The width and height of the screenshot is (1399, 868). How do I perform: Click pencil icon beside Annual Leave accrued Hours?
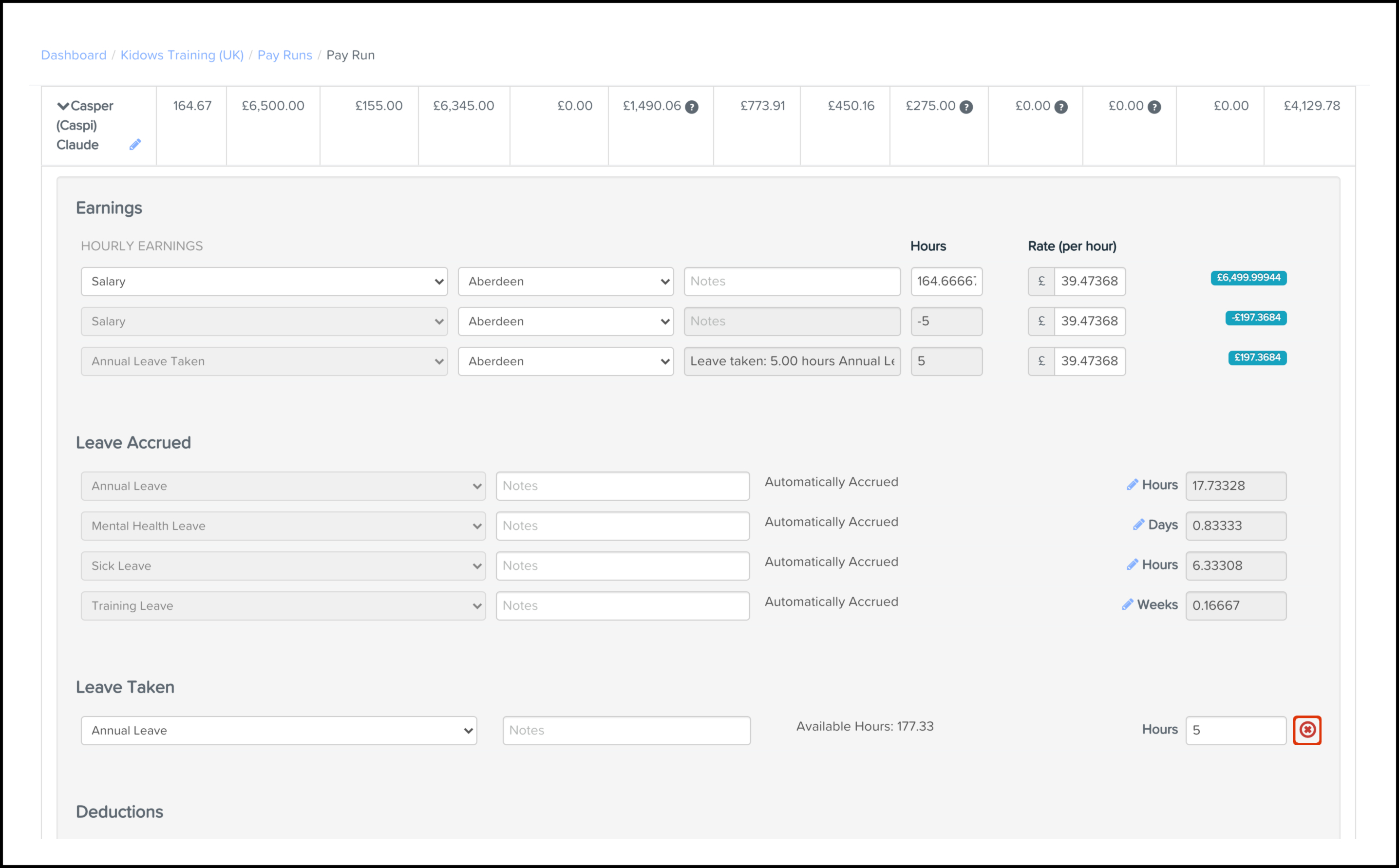pyautogui.click(x=1132, y=485)
